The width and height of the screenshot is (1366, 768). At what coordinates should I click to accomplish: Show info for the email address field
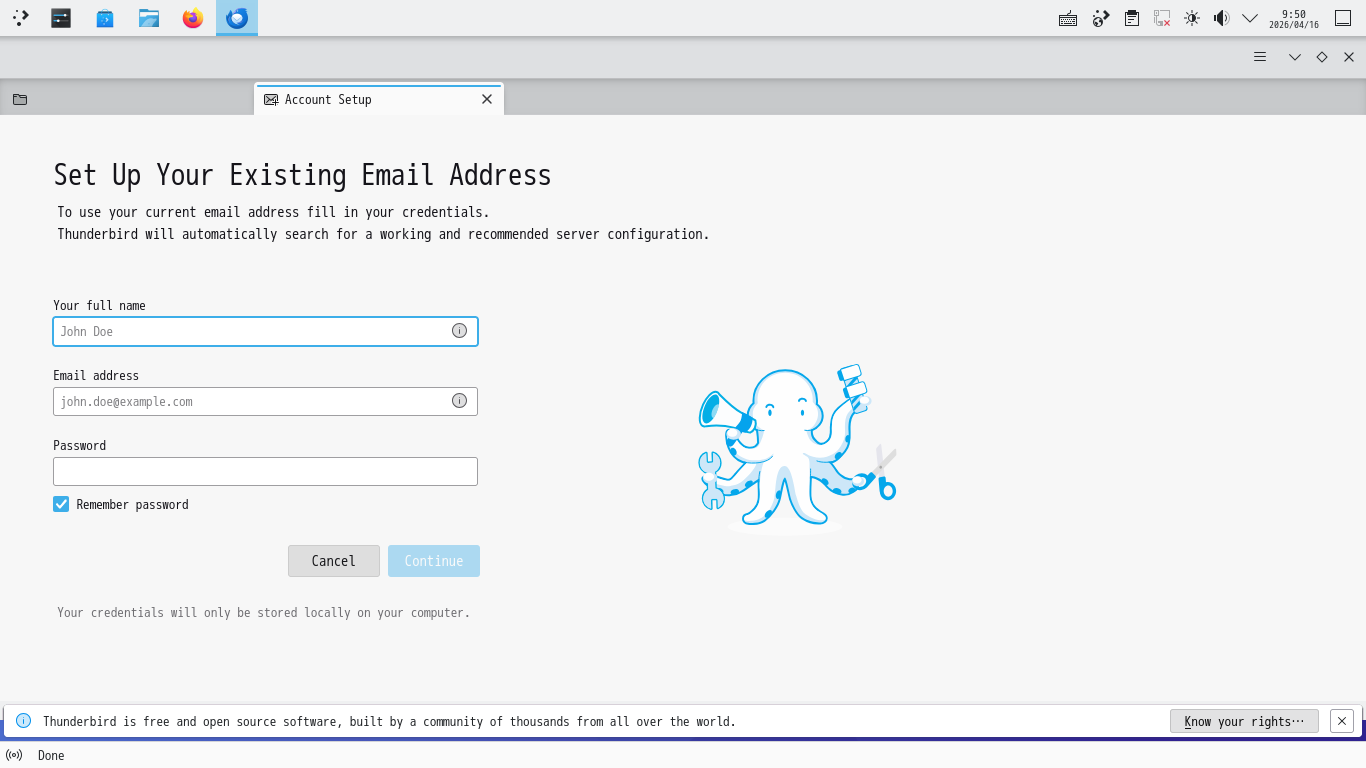click(x=459, y=401)
